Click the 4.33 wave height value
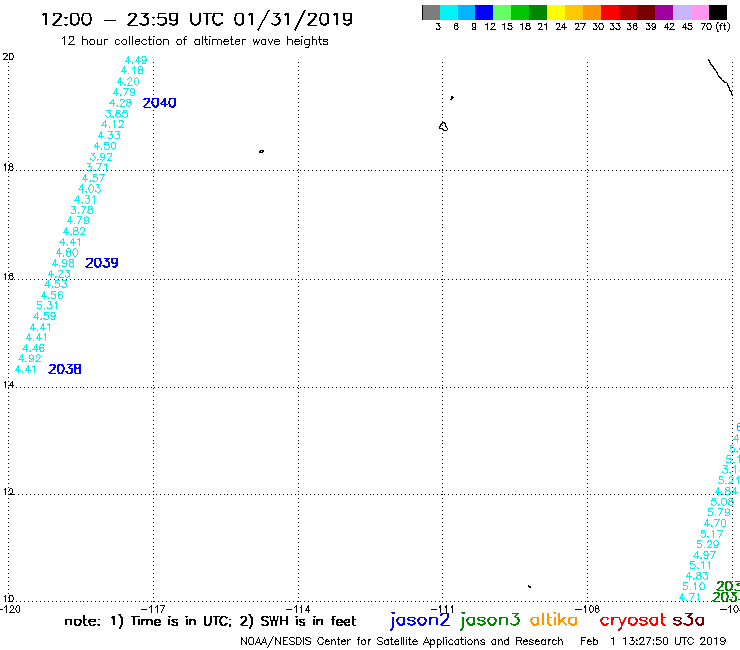This screenshot has height=650, width=740. pyautogui.click(x=109, y=135)
